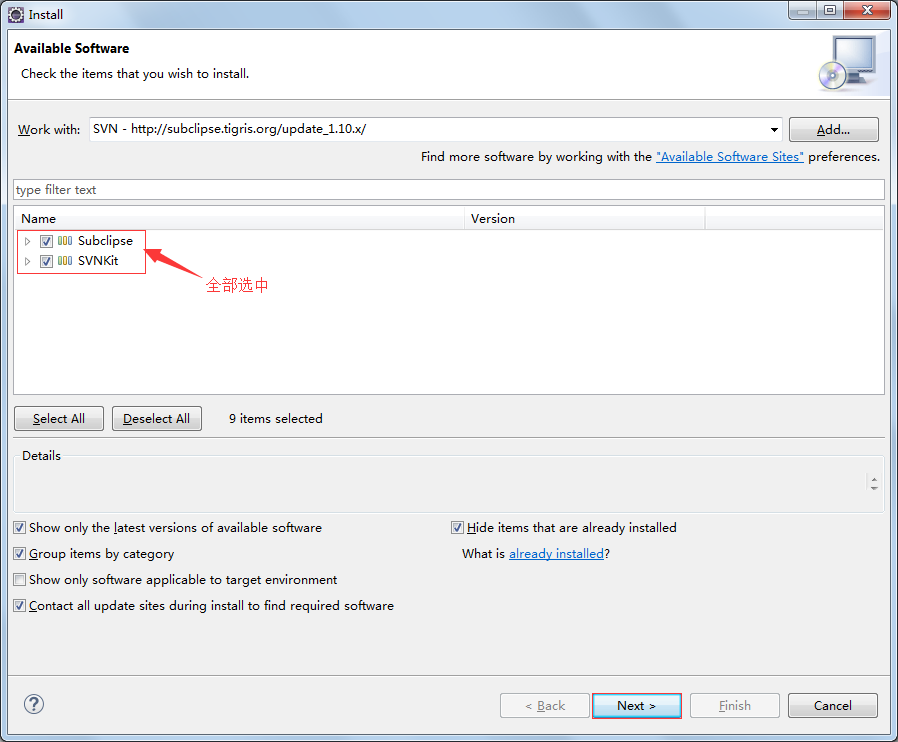Click the Eclipse Install window title icon
The width and height of the screenshot is (898, 742).
click(x=16, y=14)
